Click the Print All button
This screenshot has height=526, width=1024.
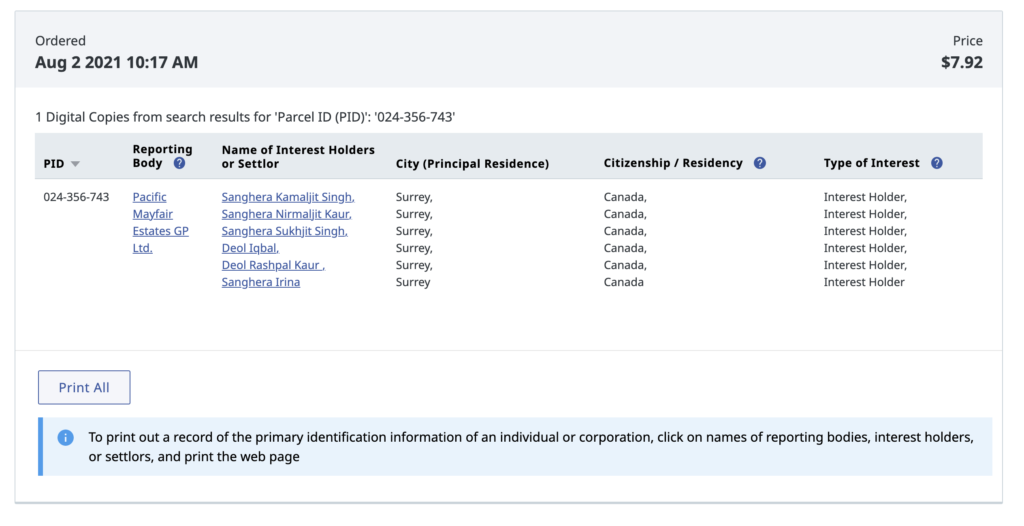pyautogui.click(x=84, y=387)
